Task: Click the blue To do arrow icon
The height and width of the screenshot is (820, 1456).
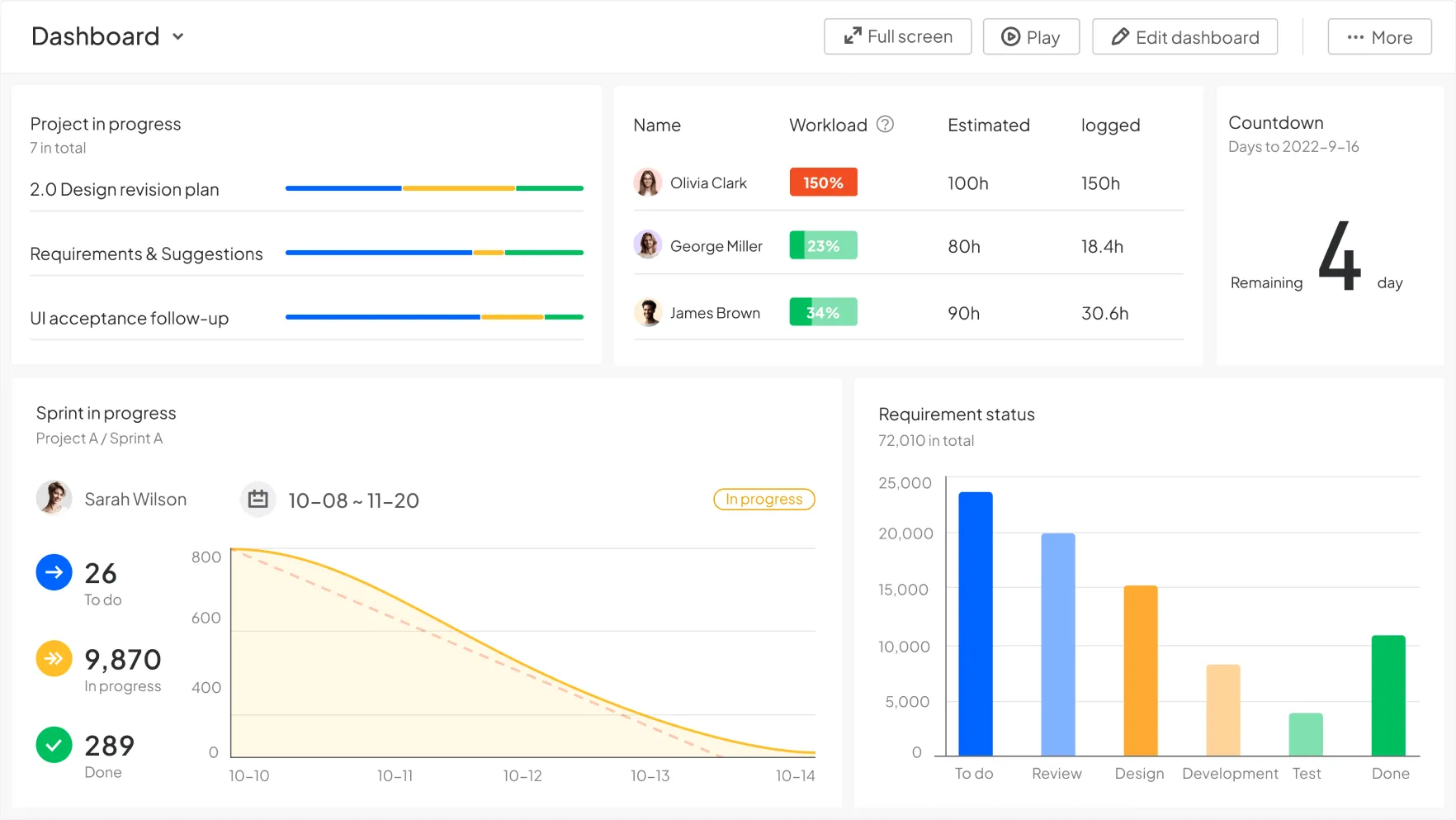Action: pyautogui.click(x=54, y=572)
